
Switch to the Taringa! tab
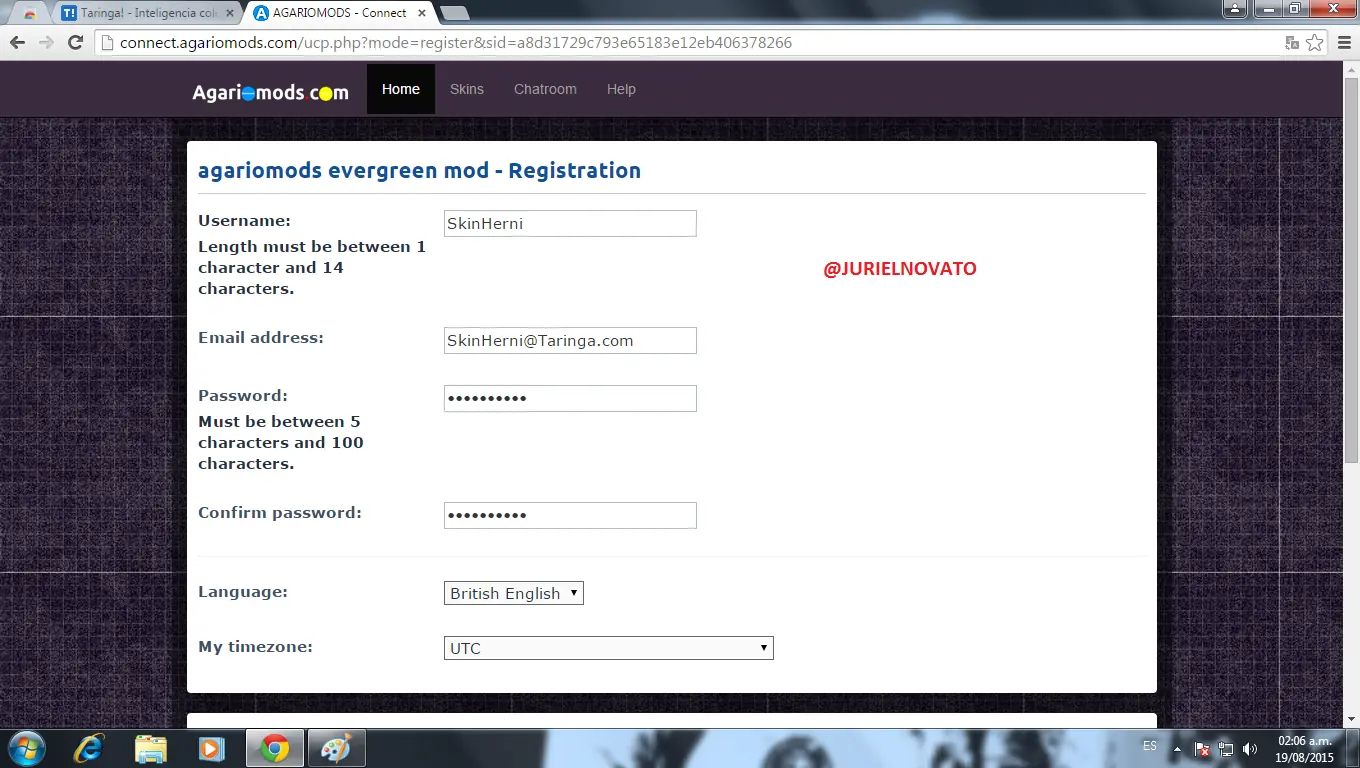click(x=146, y=13)
